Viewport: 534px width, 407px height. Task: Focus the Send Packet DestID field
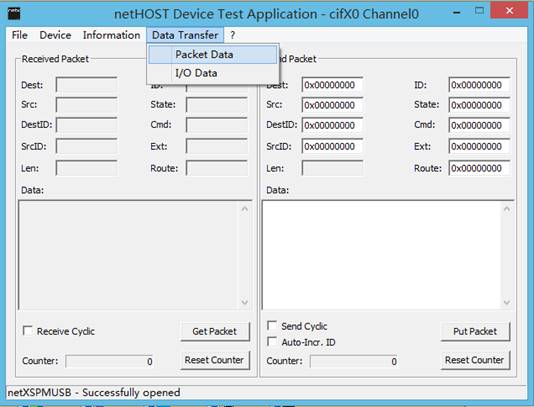click(332, 125)
